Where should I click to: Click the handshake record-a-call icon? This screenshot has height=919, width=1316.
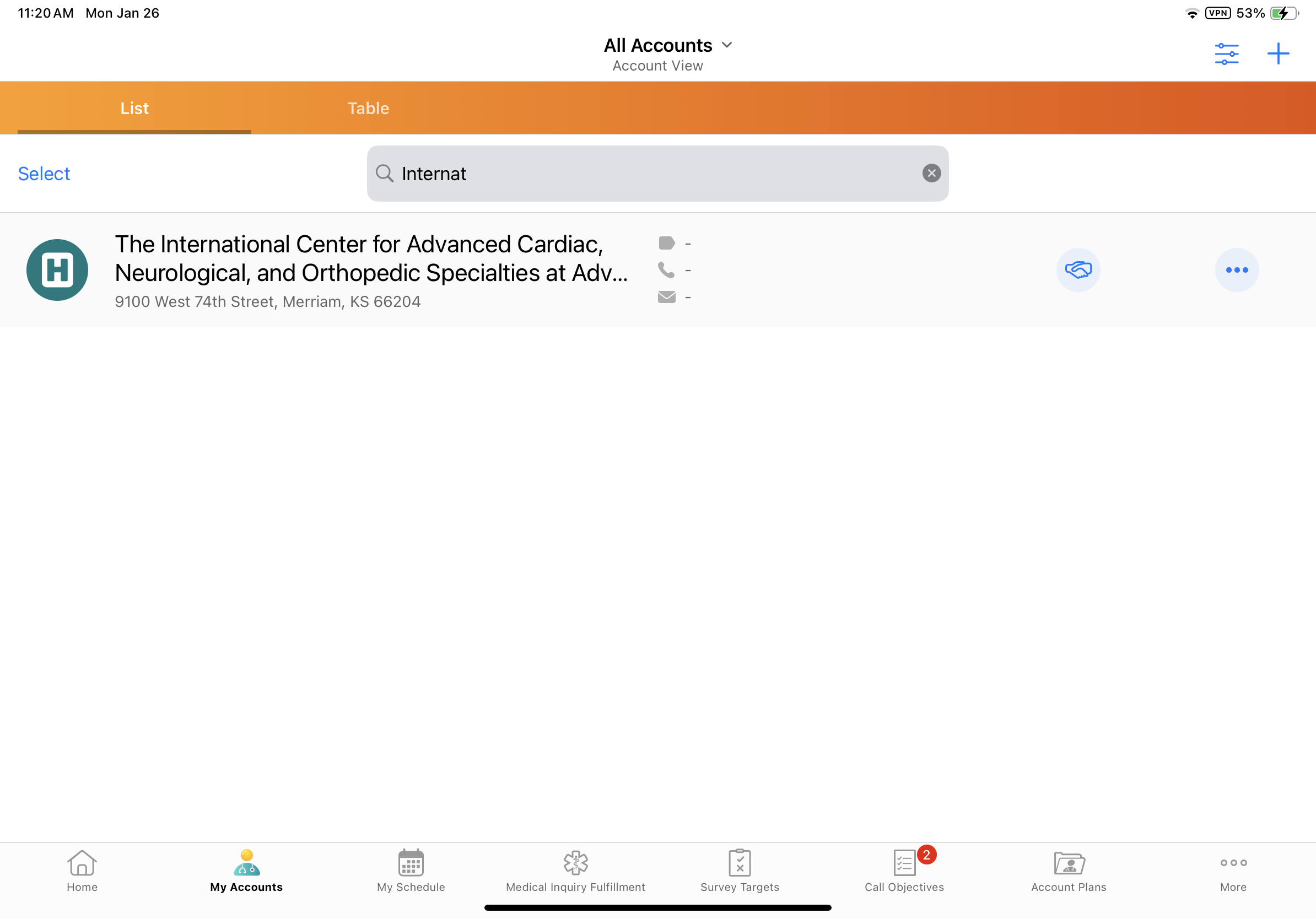click(1077, 270)
